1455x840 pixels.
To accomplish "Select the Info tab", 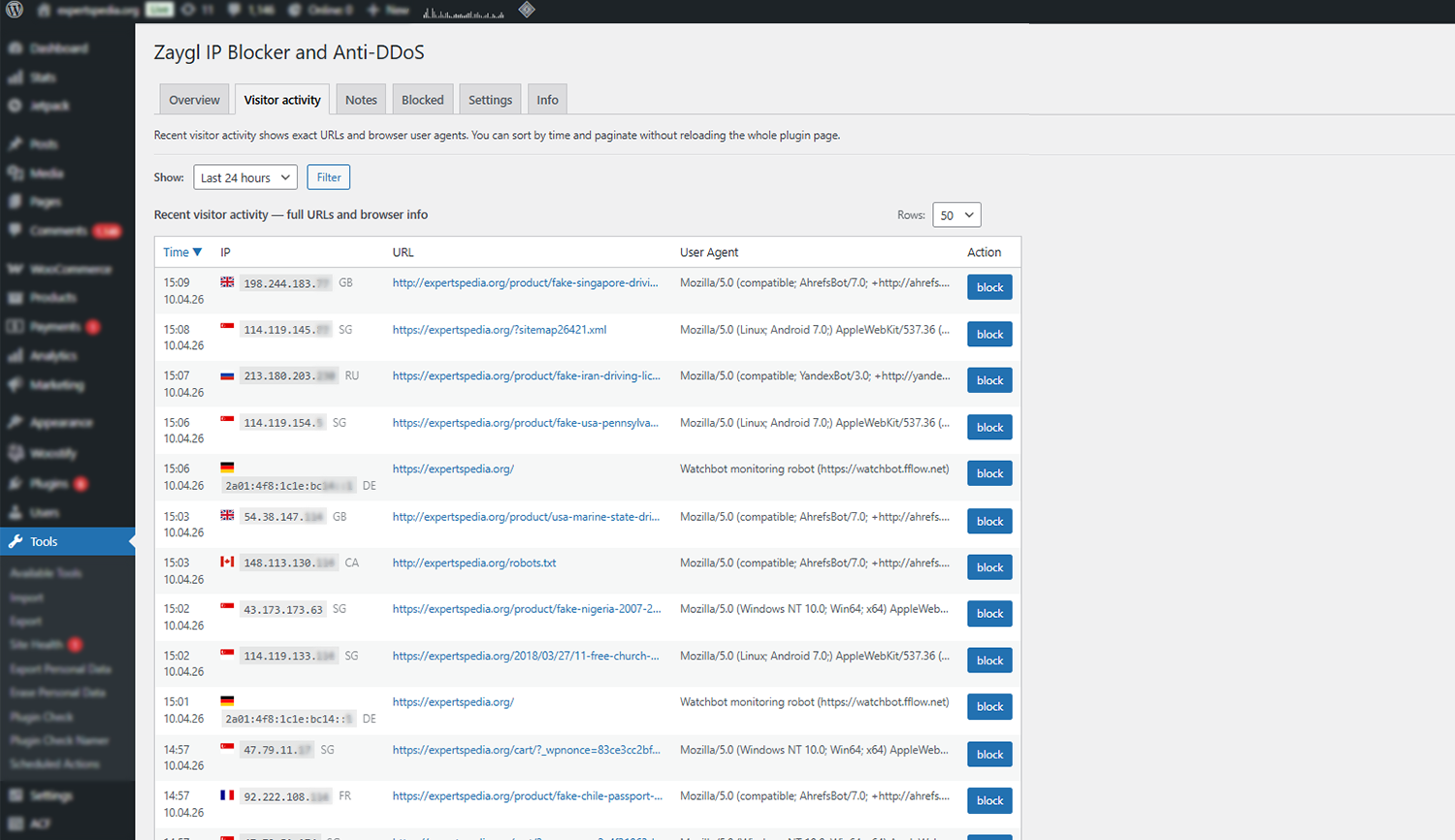I will point(547,99).
